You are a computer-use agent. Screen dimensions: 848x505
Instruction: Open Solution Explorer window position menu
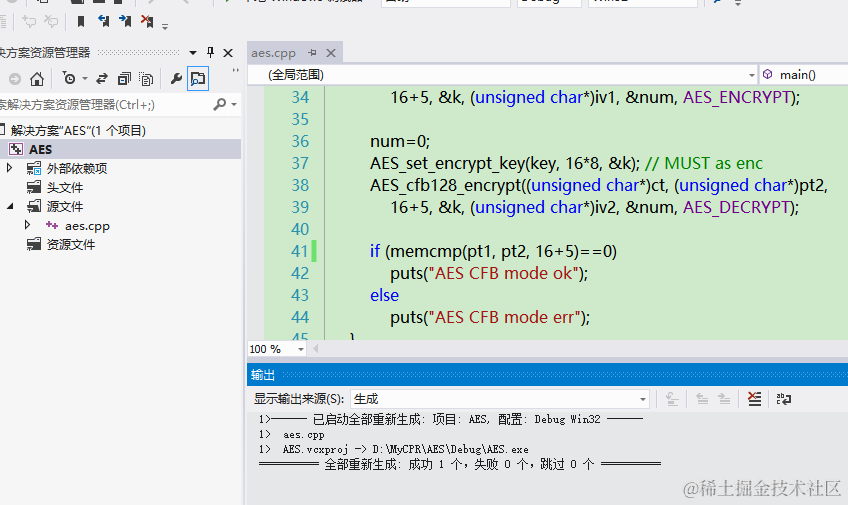(193, 53)
